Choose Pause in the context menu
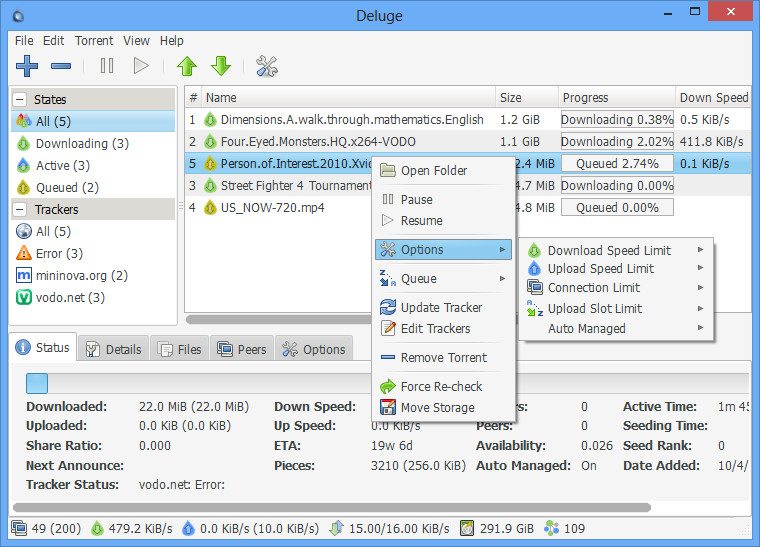760x547 pixels. point(443,199)
